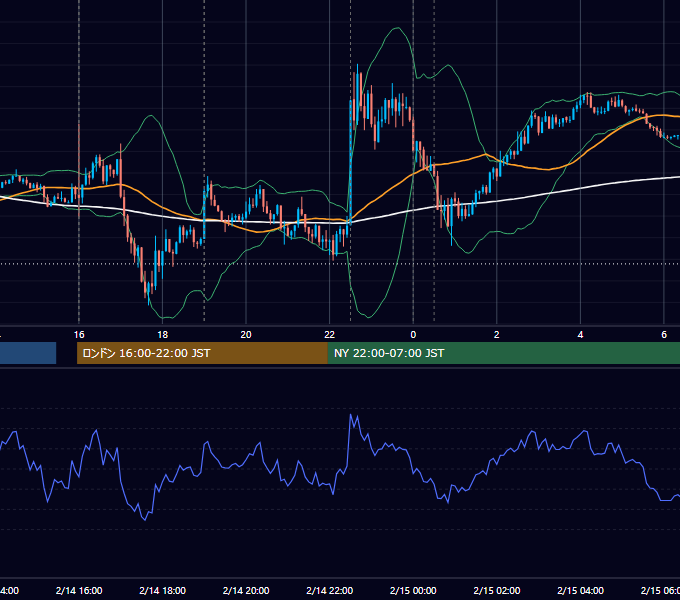
Task: Click the hour label 22 on the price chart axis
Action: (x=330, y=335)
